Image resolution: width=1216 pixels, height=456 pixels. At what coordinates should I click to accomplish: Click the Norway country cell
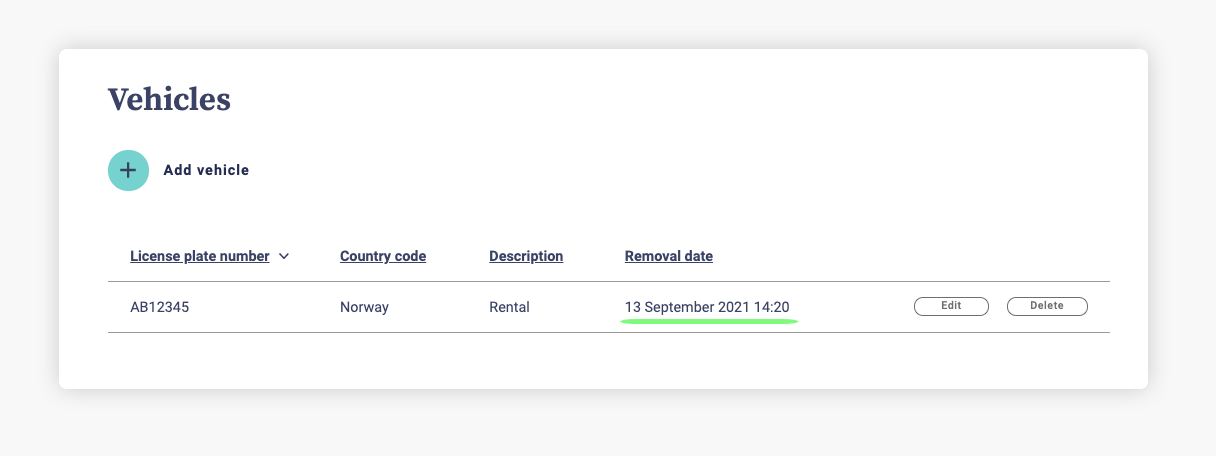[x=364, y=307]
